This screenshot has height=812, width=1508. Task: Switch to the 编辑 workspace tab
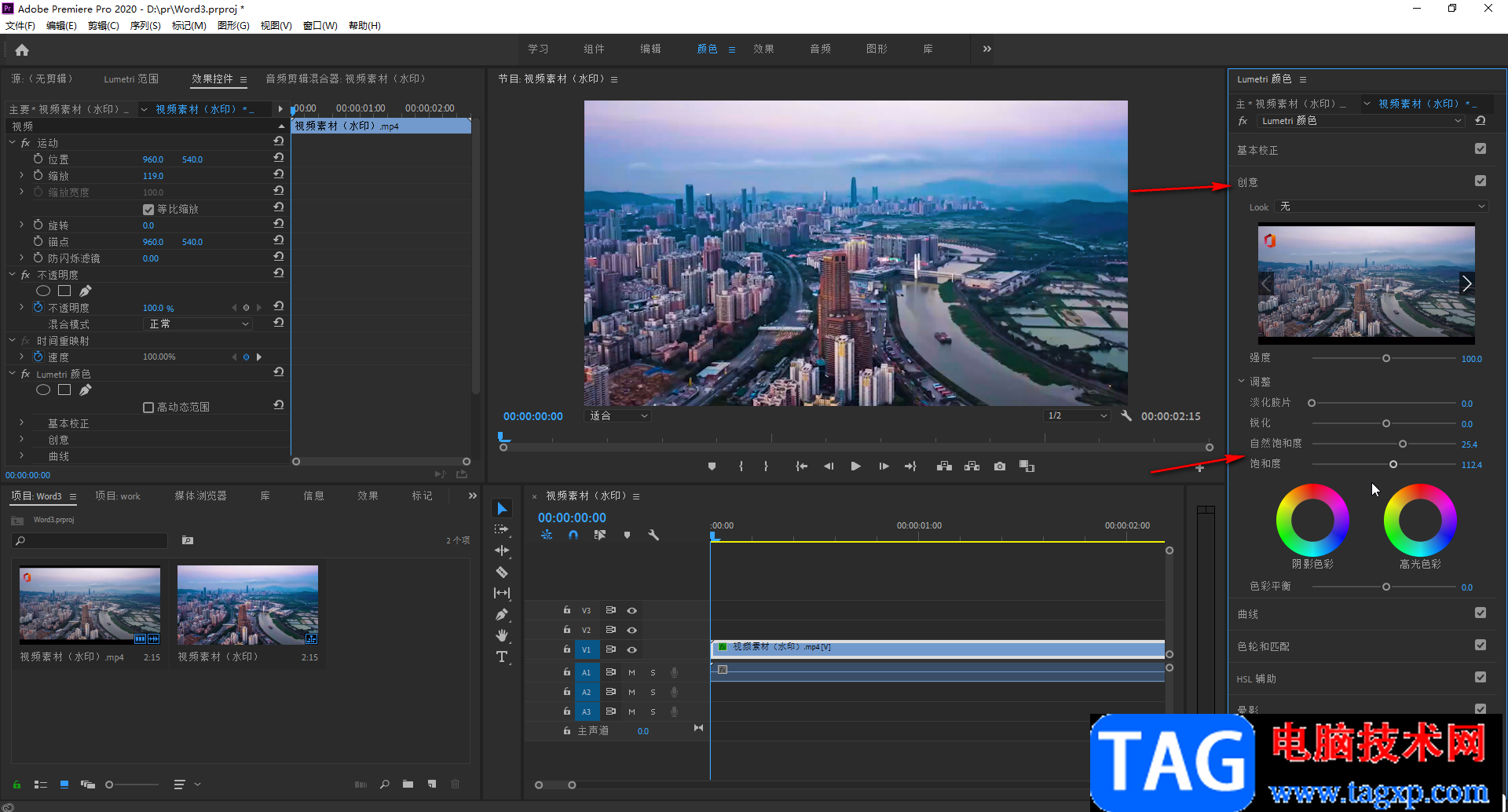(x=650, y=49)
